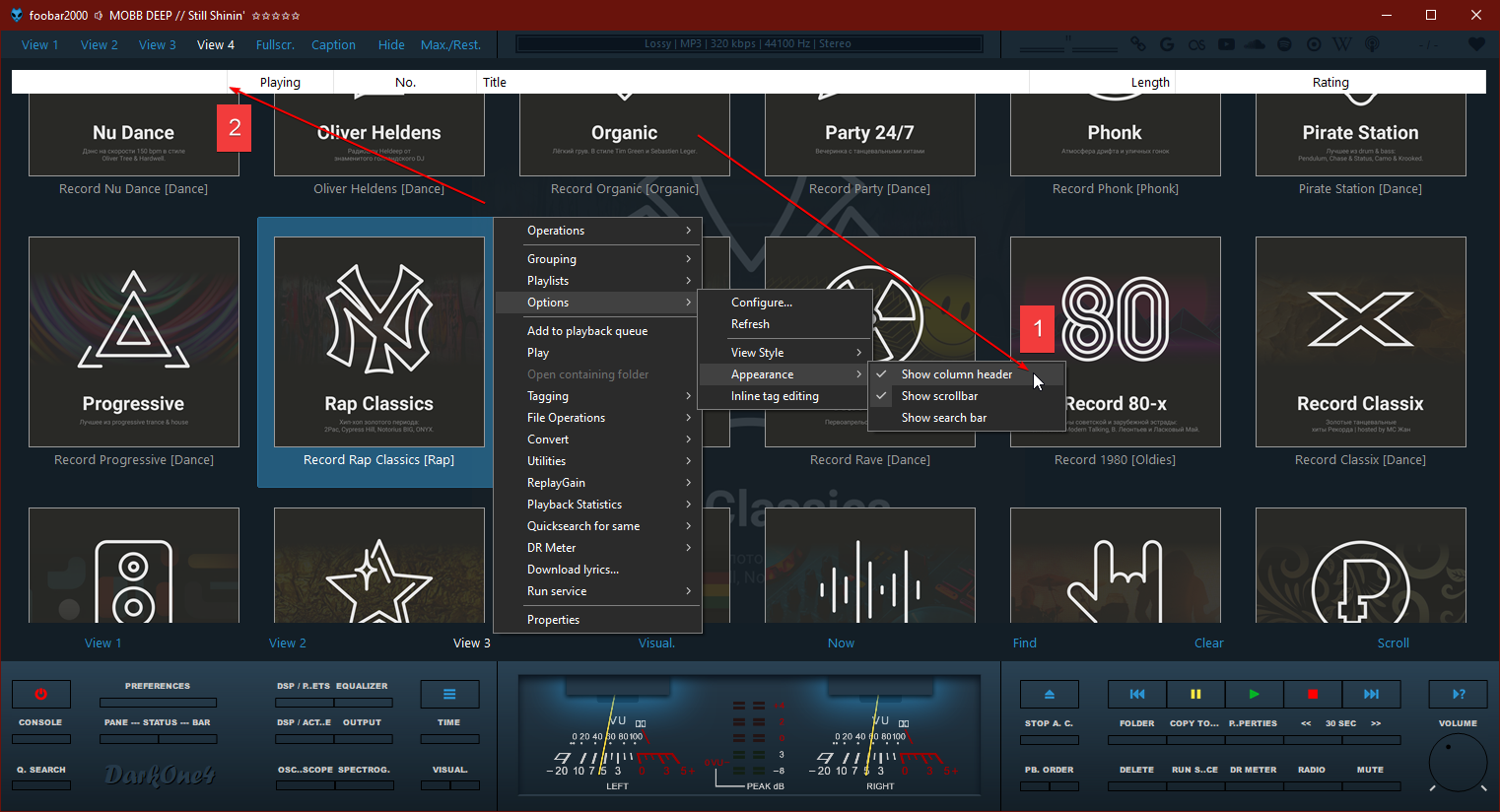The image size is (1500, 812).
Task: Select the Record Classix station cover
Action: (x=1361, y=342)
